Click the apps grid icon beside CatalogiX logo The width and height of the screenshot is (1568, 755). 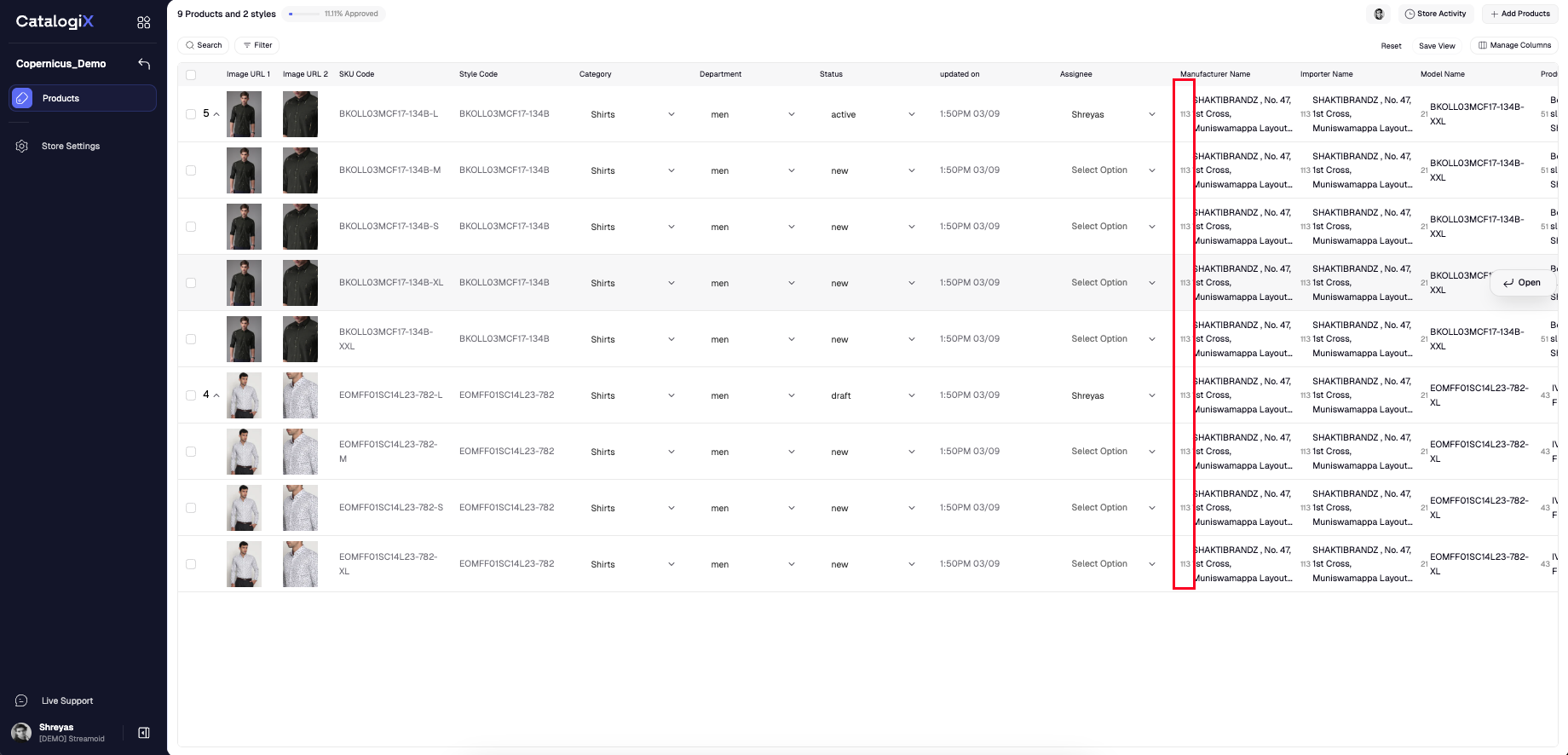(143, 22)
